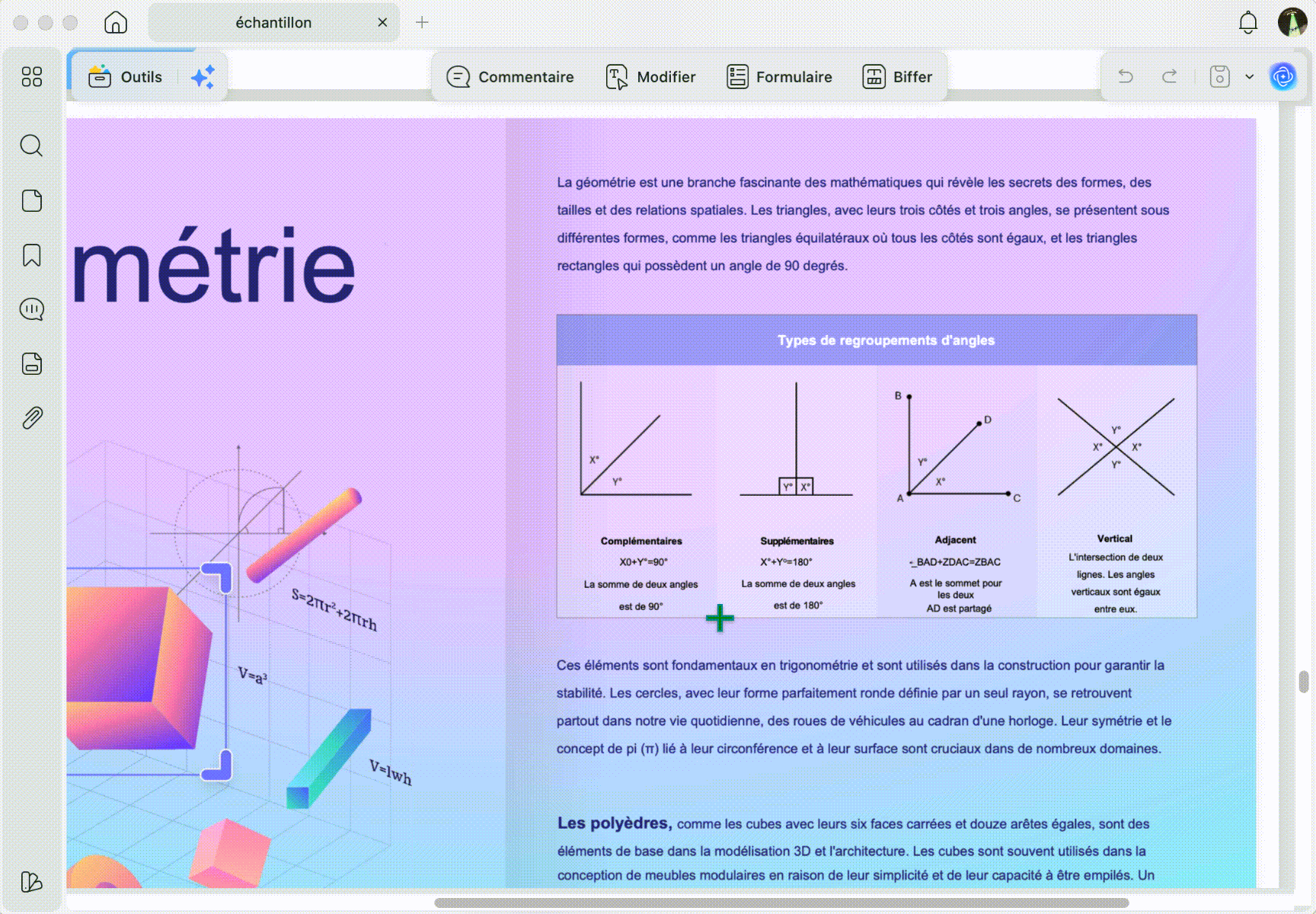This screenshot has width=1316, height=914.
Task: Click the 'Adjacent' label in table
Action: (x=955, y=540)
